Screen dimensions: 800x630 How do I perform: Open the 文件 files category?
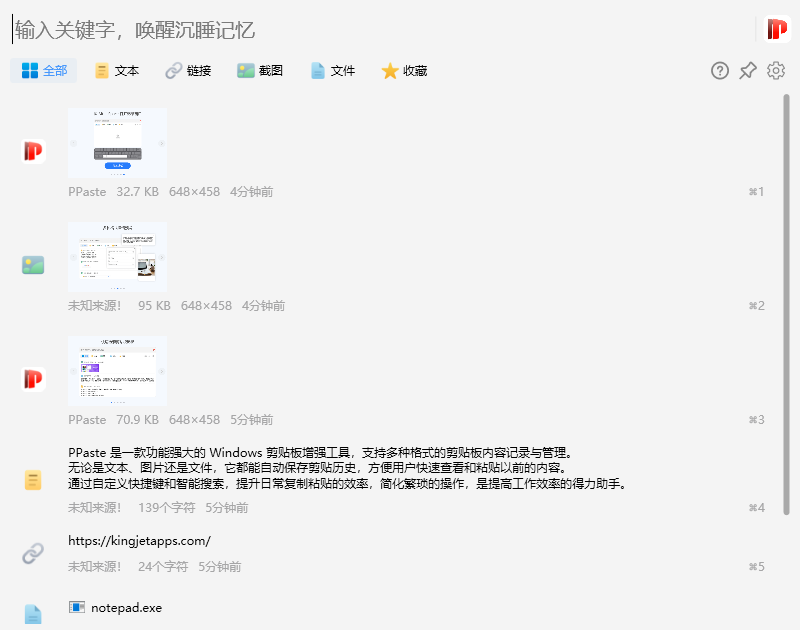click(331, 71)
